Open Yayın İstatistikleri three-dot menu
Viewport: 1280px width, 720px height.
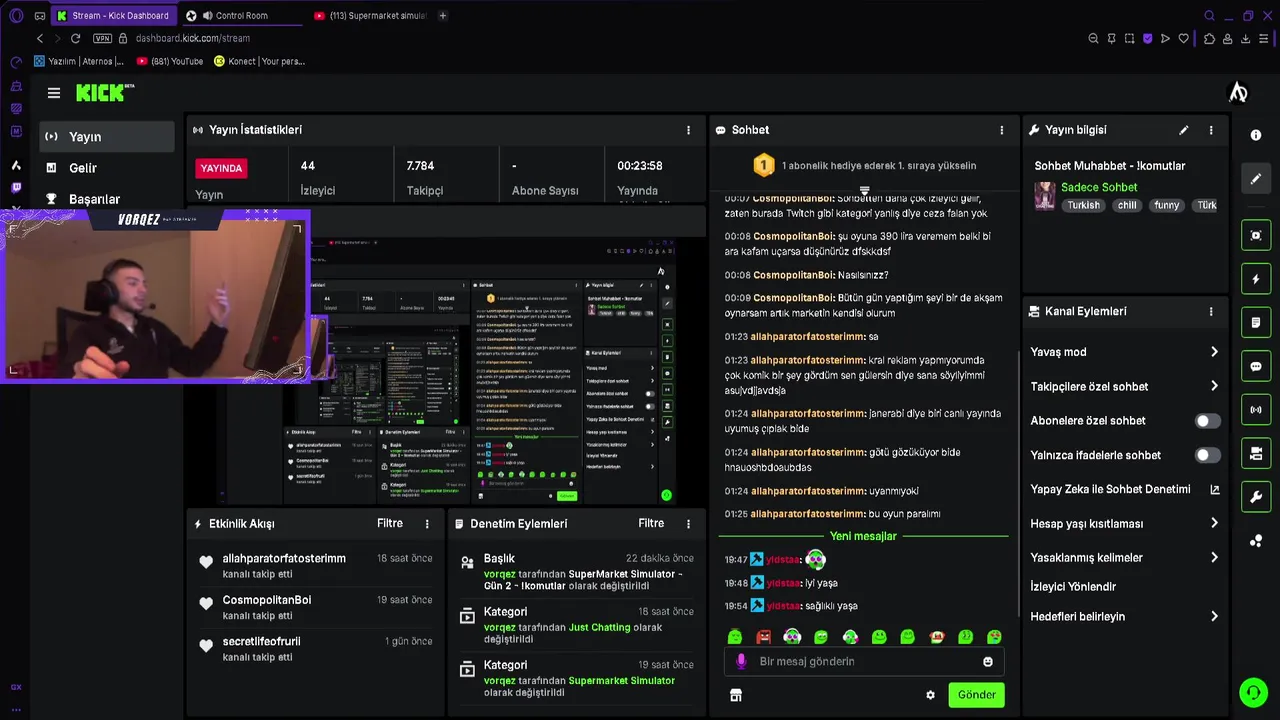[x=688, y=130]
